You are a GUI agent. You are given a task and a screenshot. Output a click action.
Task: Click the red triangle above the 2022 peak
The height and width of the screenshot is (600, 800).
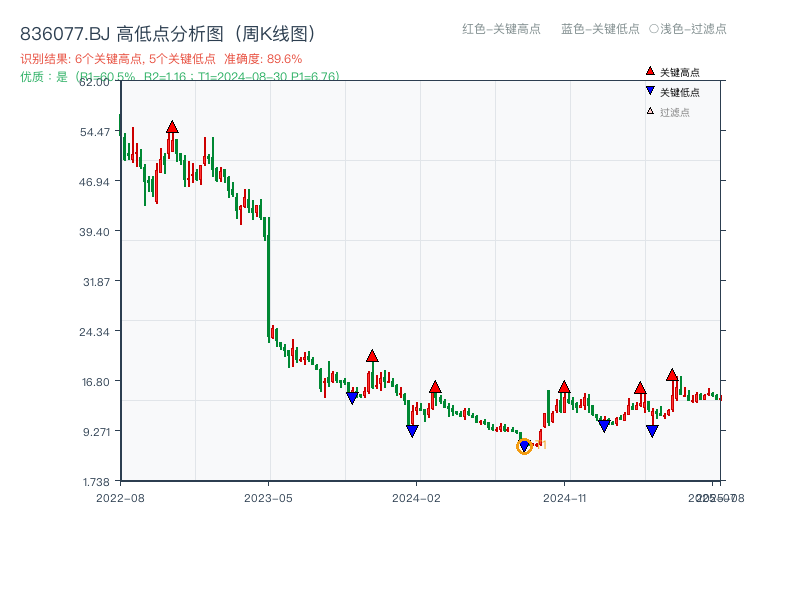tap(172, 127)
